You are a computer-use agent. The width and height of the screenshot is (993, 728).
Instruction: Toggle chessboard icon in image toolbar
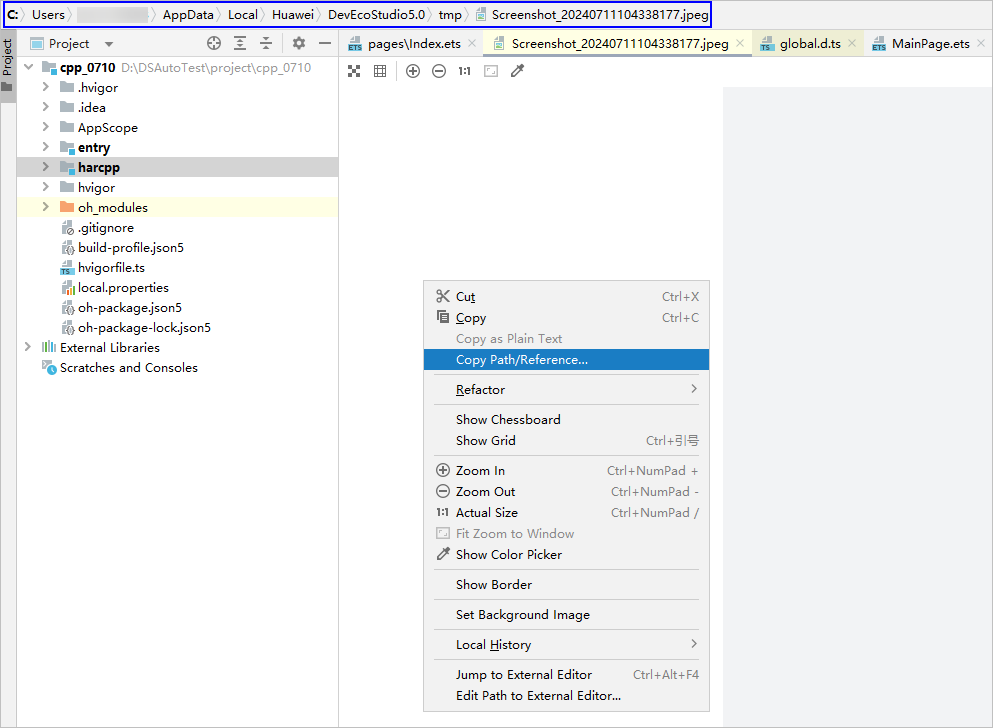pyautogui.click(x=354, y=71)
